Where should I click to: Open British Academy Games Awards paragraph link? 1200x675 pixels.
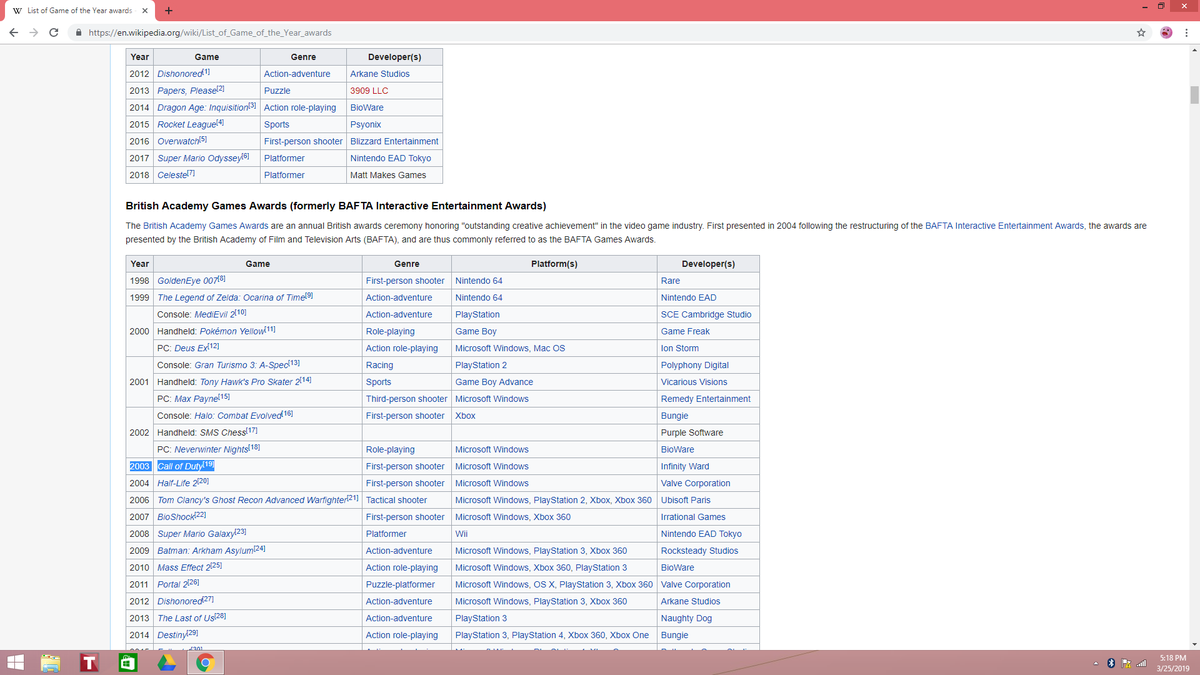[x=205, y=226]
